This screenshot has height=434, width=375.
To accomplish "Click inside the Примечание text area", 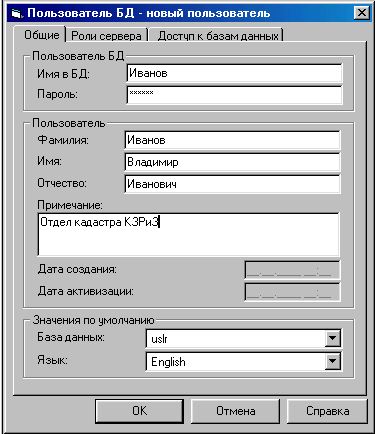I will coord(189,234).
